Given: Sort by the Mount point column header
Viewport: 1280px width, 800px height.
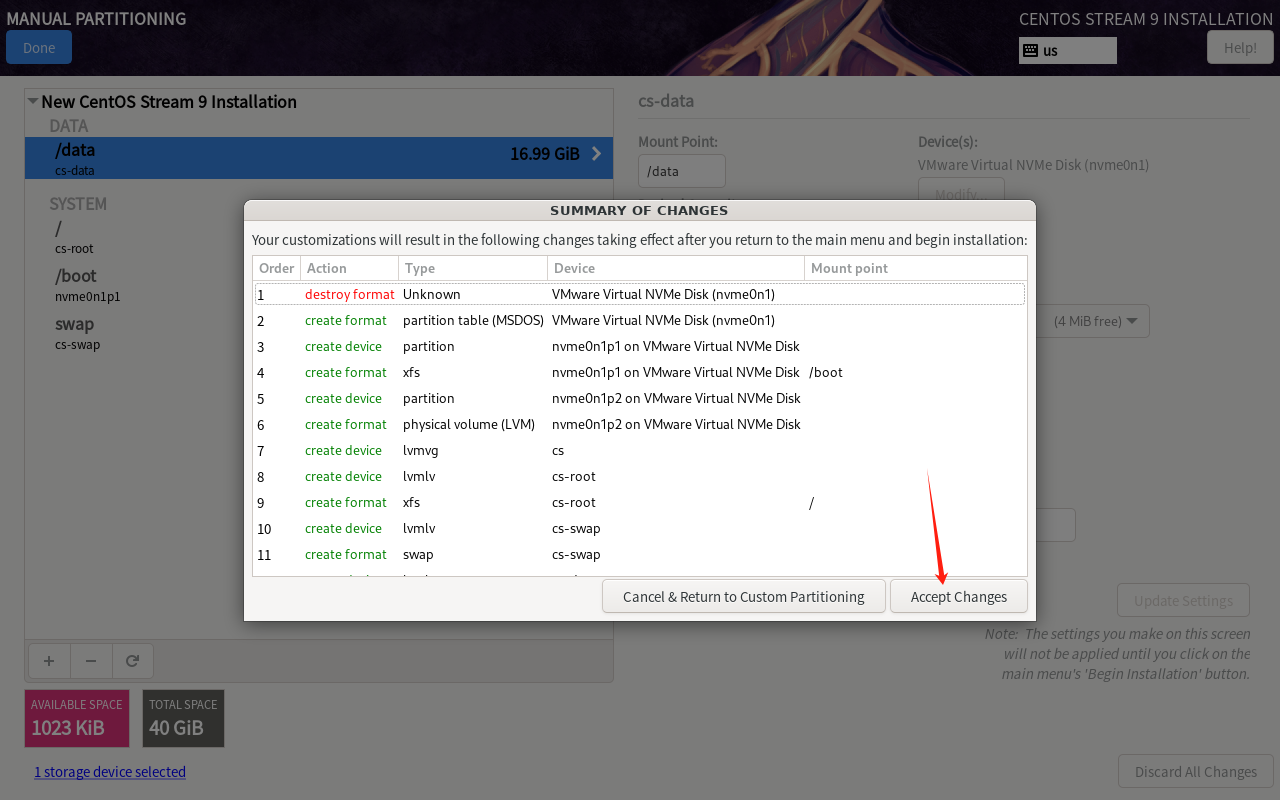Looking at the screenshot, I should 915,268.
